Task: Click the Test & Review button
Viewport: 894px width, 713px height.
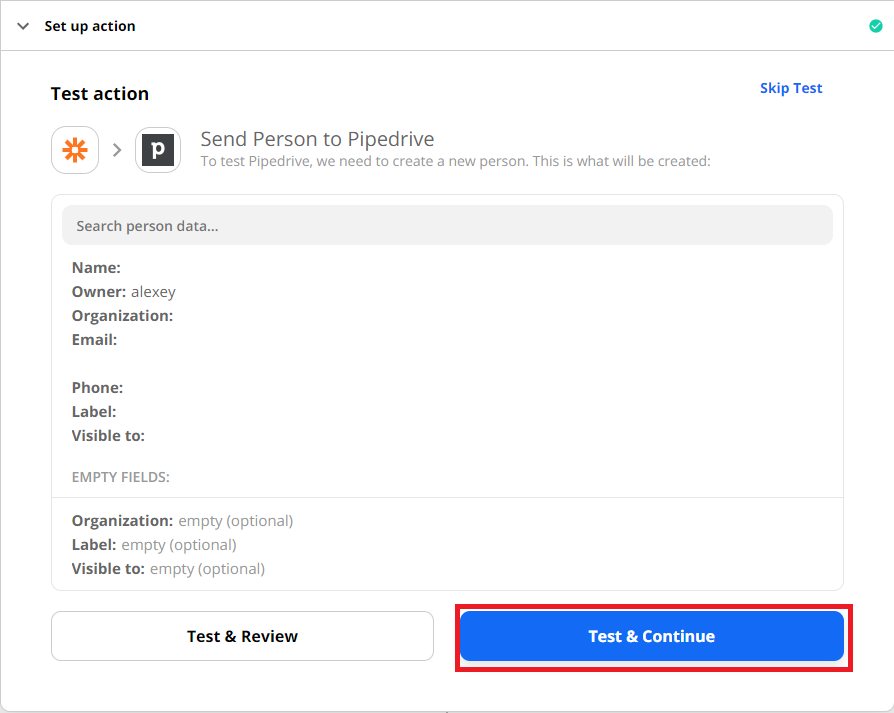Action: 242,636
